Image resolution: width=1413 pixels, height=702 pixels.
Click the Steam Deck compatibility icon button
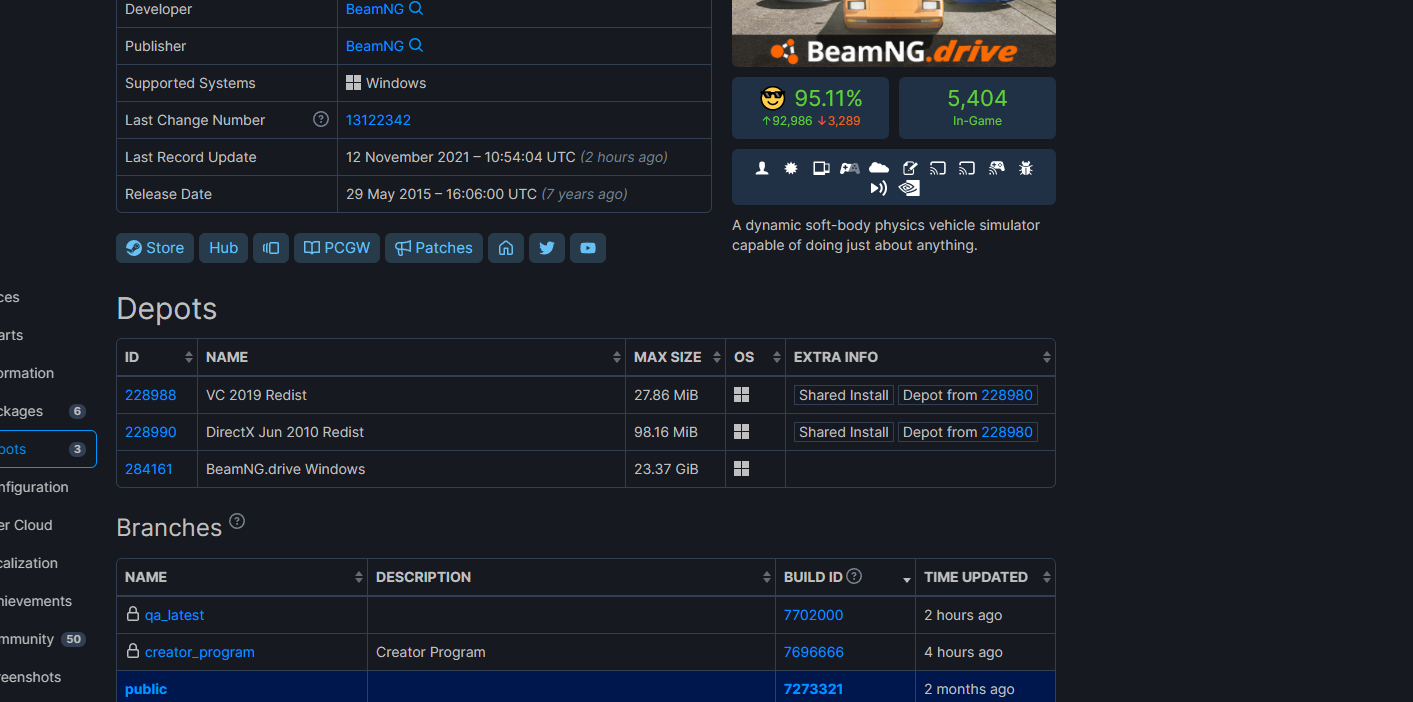(x=271, y=248)
